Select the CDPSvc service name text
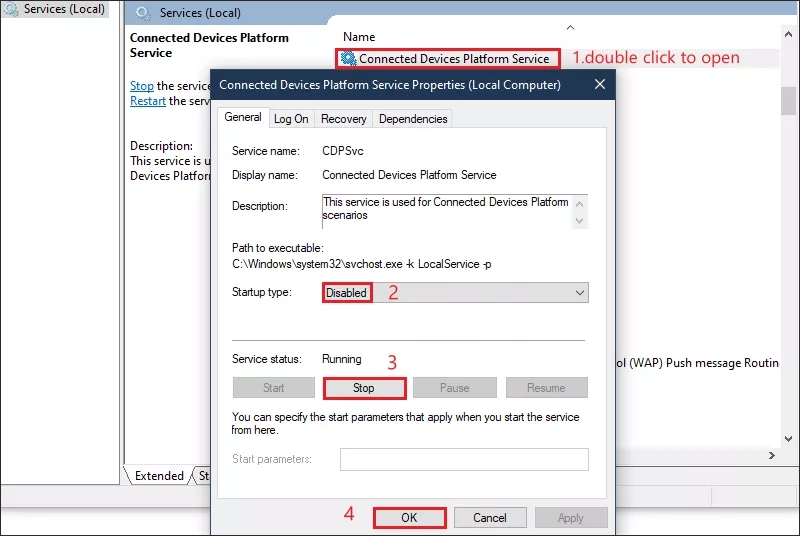This screenshot has width=800, height=536. coord(342,151)
